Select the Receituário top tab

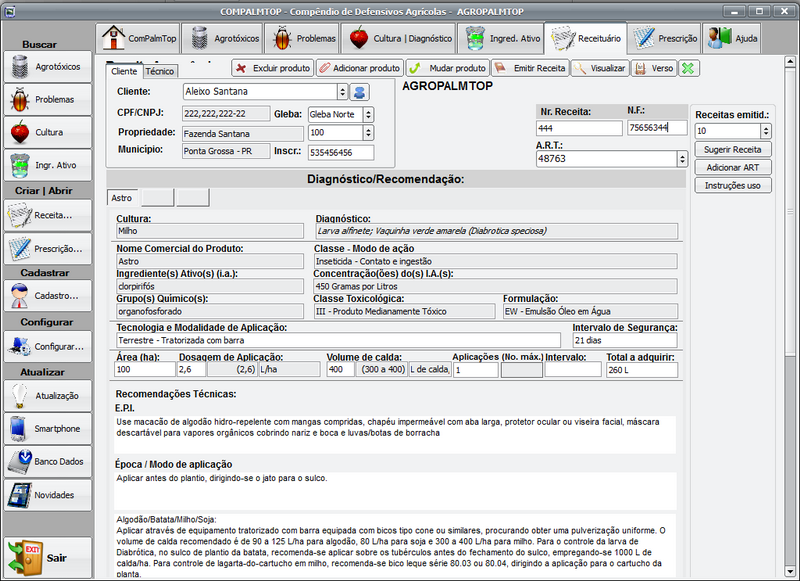pos(586,38)
